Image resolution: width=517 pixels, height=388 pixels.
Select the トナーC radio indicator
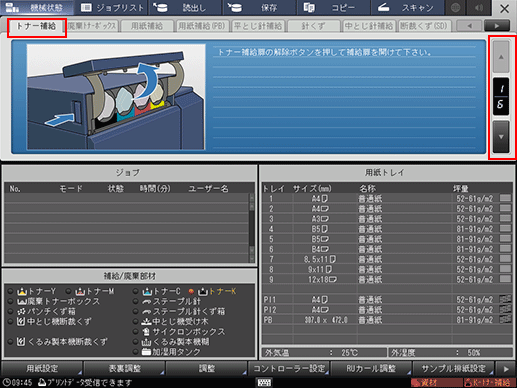(135, 291)
